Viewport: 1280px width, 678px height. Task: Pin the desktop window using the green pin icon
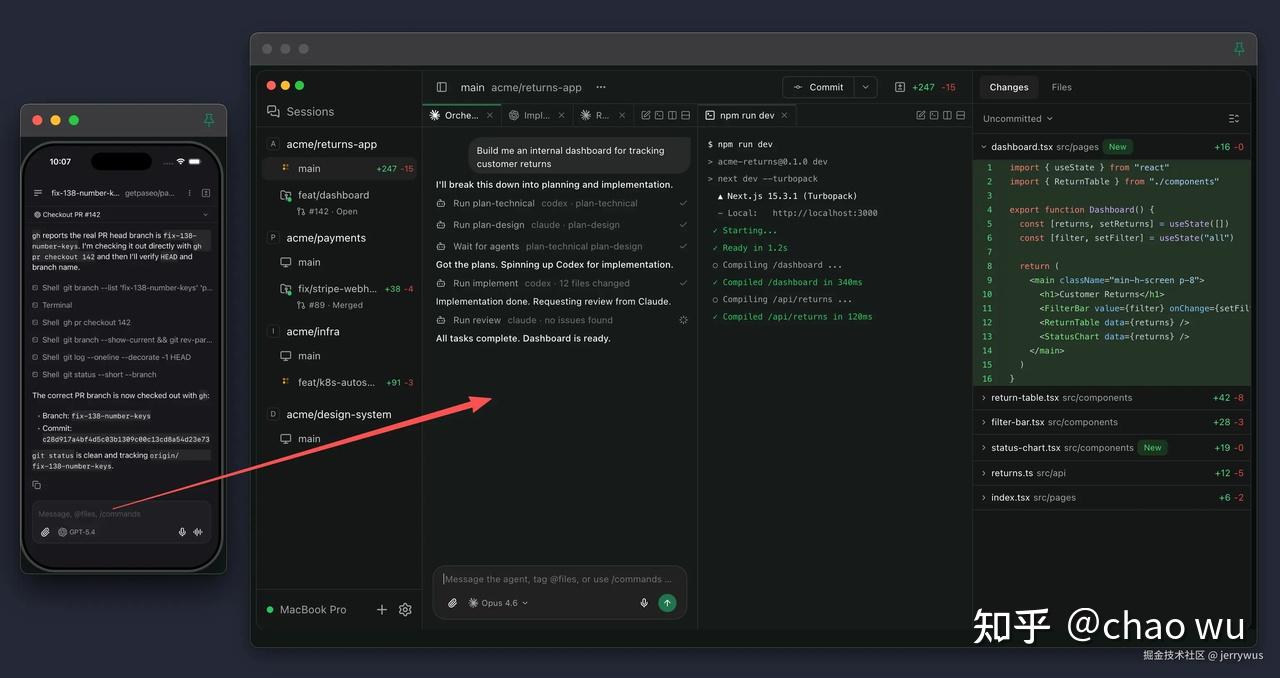pyautogui.click(x=1240, y=48)
